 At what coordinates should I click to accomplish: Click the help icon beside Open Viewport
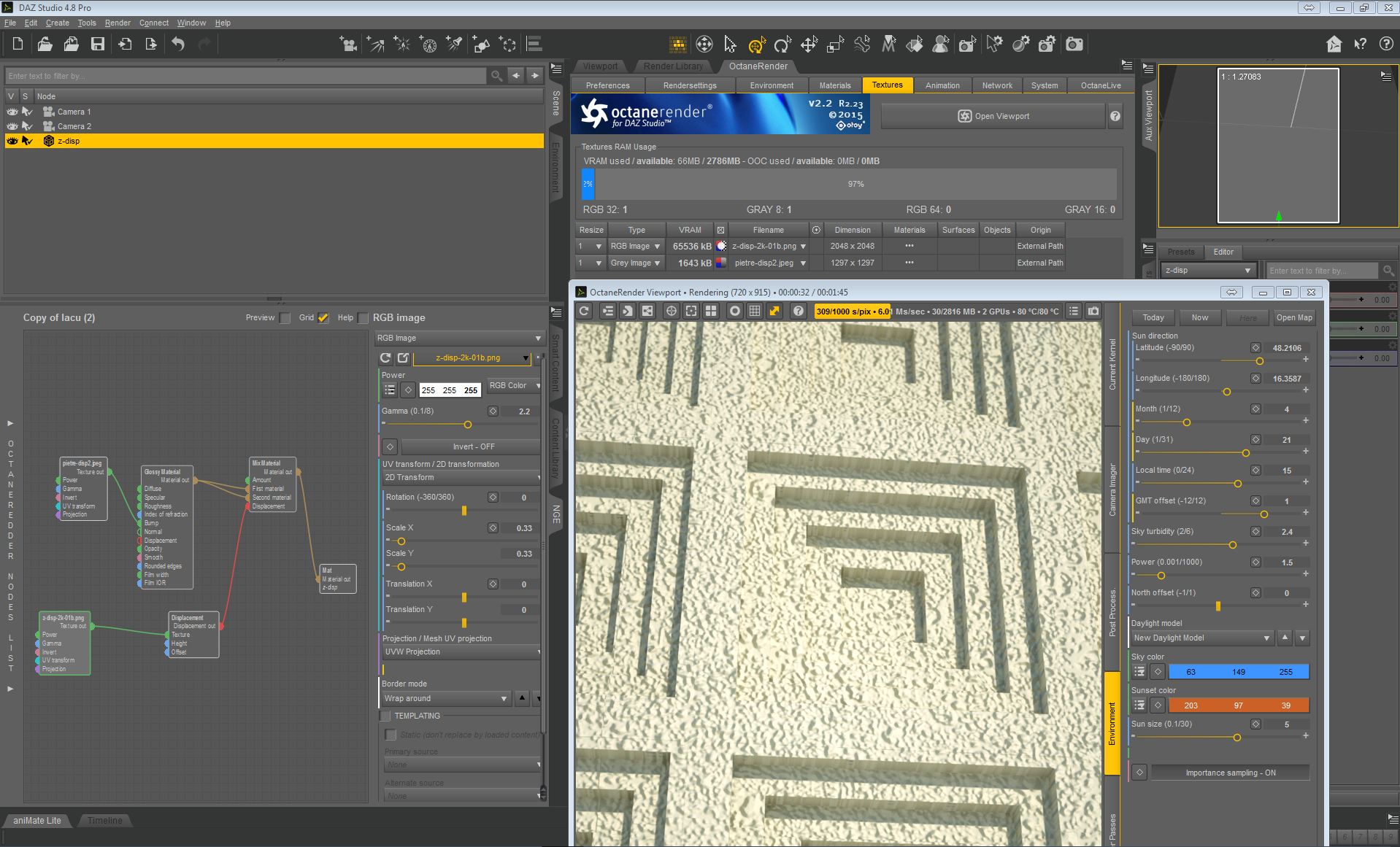1115,116
